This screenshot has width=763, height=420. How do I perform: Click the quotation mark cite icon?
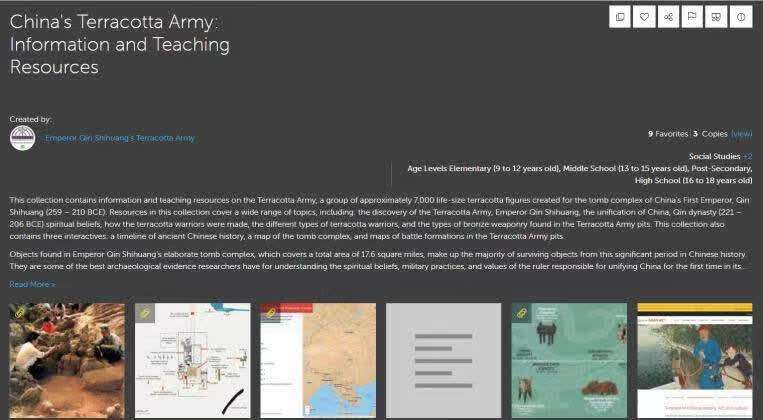(x=716, y=17)
